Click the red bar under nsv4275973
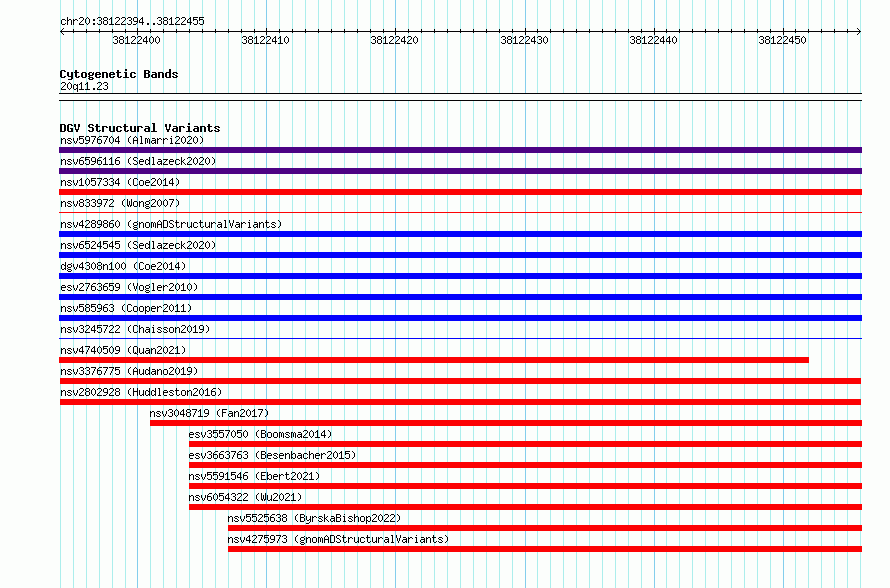890x588 pixels. (545, 549)
